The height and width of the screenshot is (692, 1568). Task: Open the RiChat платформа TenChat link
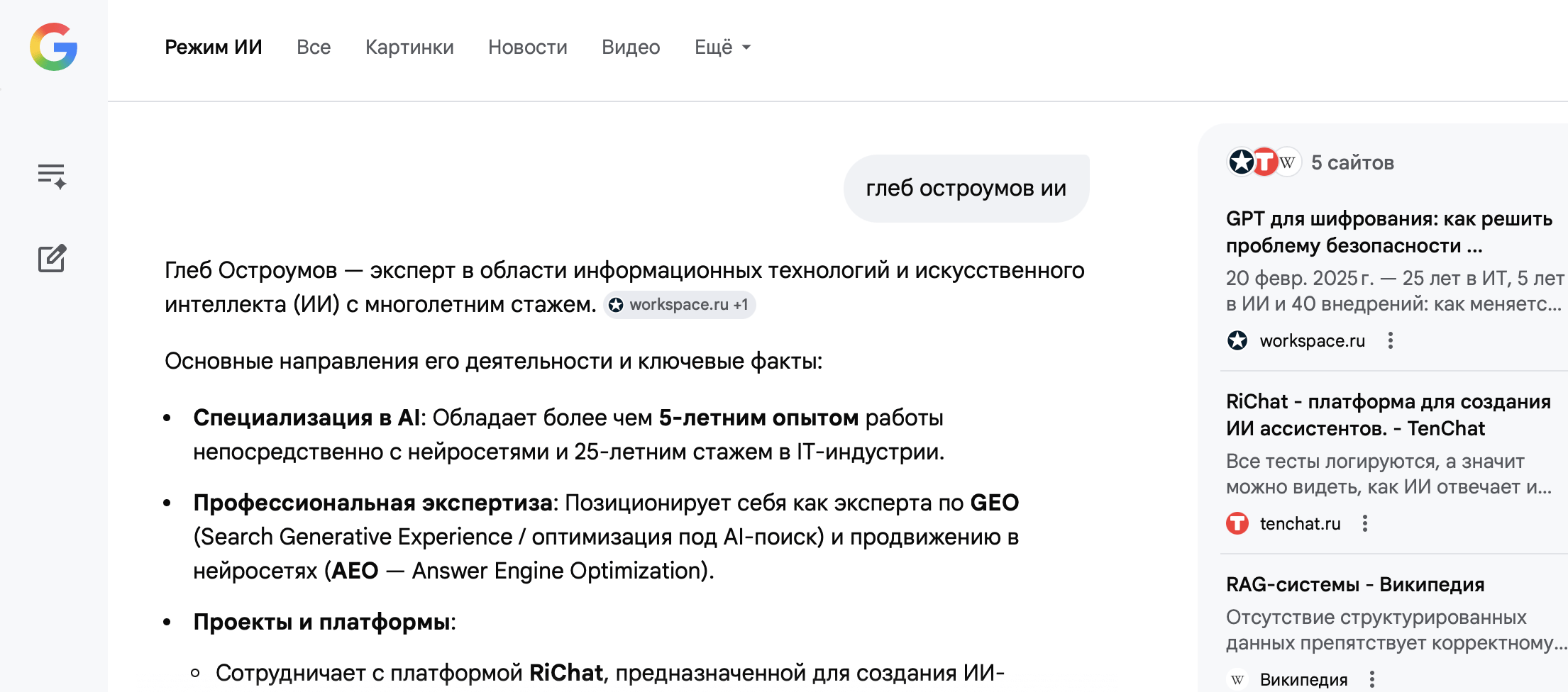[1388, 415]
